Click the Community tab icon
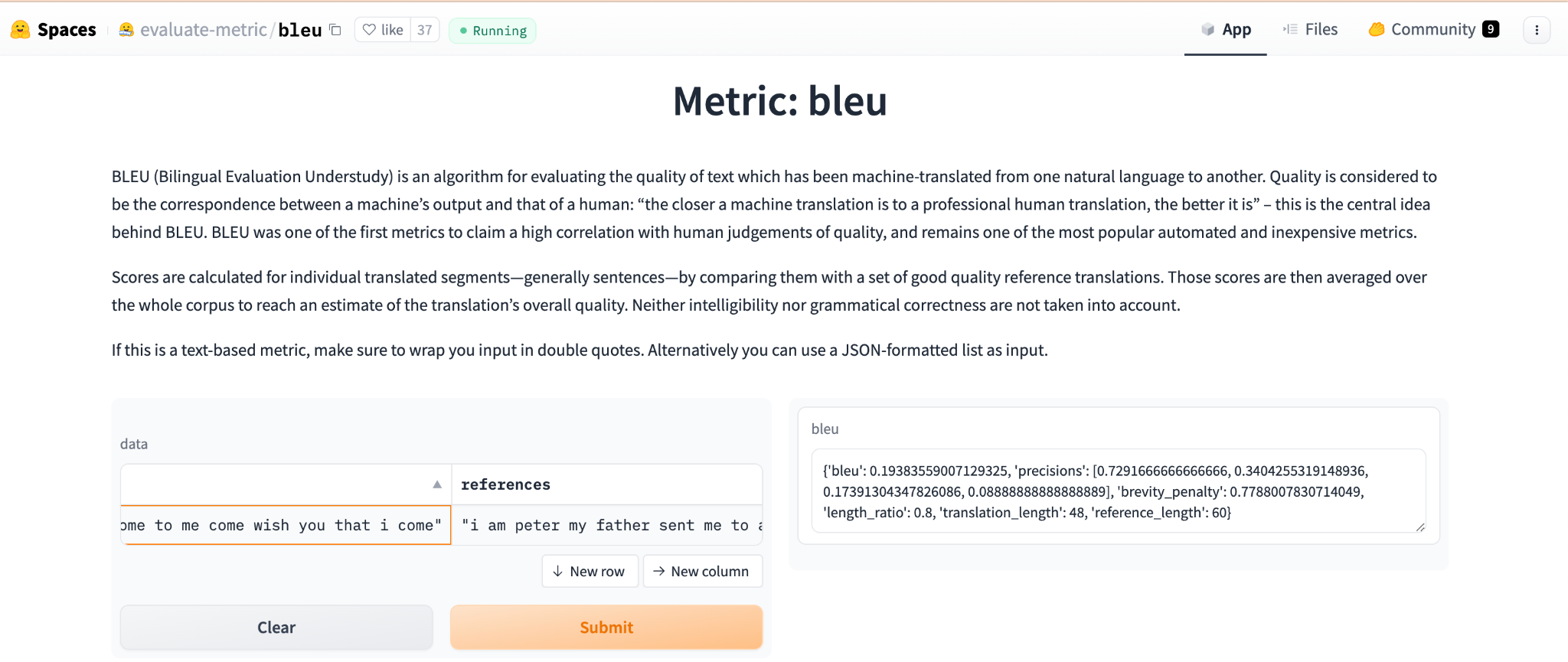The height and width of the screenshot is (662, 1568). coord(1377,30)
